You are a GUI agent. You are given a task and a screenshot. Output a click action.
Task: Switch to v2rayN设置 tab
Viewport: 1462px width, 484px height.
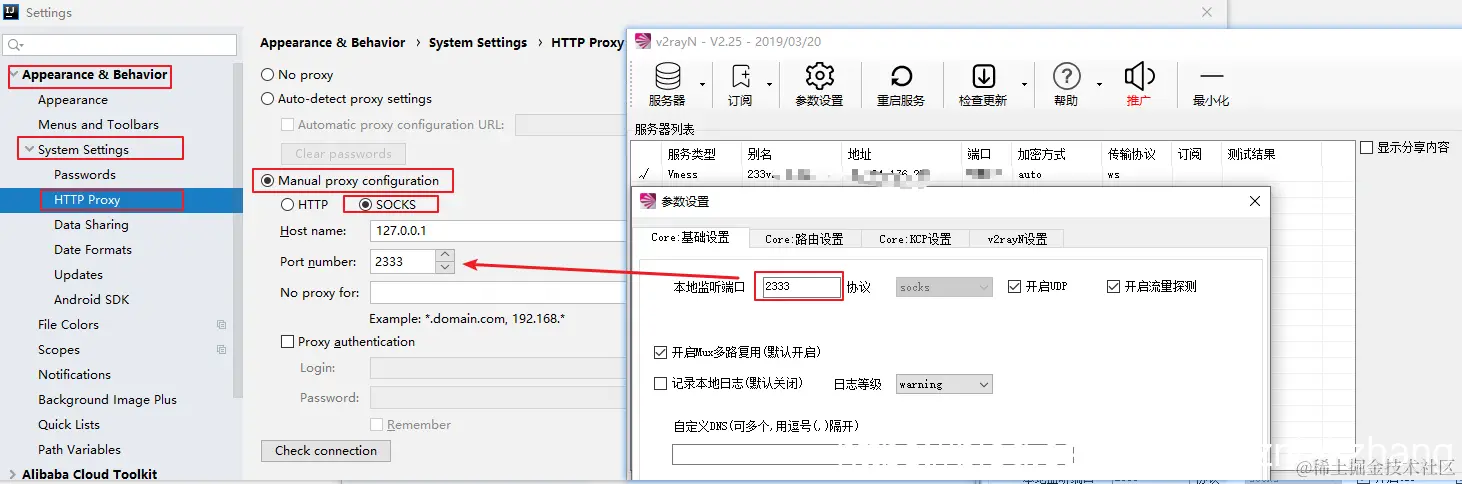[1017, 239]
